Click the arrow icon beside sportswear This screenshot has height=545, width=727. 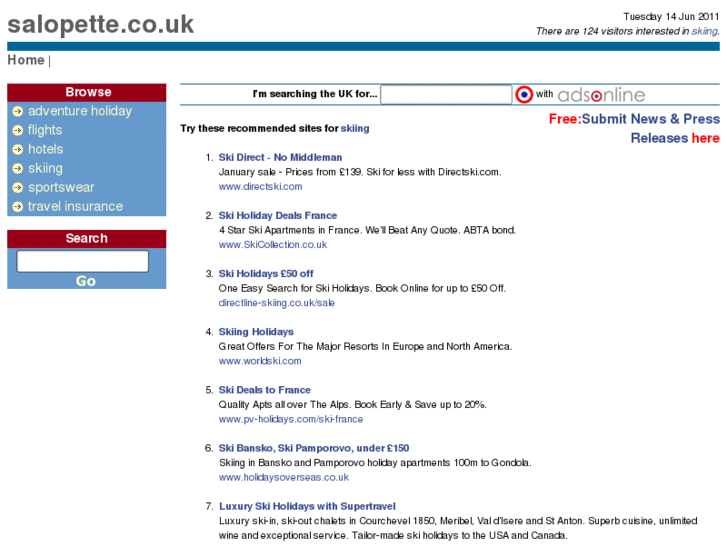[18, 187]
